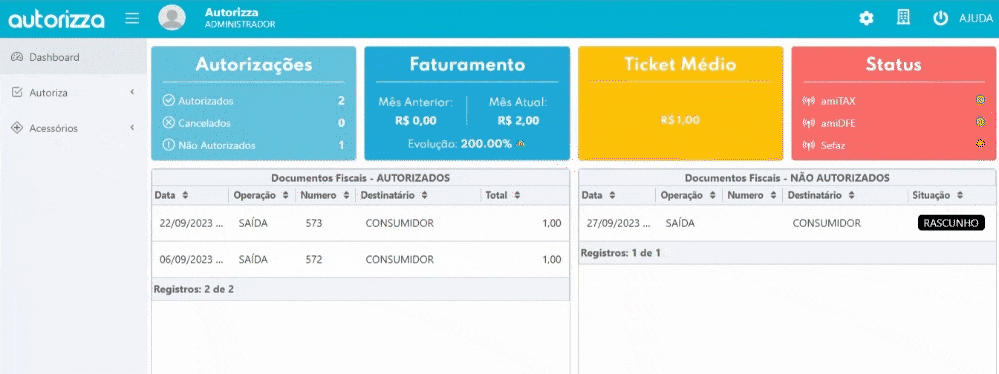The height and width of the screenshot is (374, 999).
Task: Select the authorized document number 573 row
Action: [360, 223]
